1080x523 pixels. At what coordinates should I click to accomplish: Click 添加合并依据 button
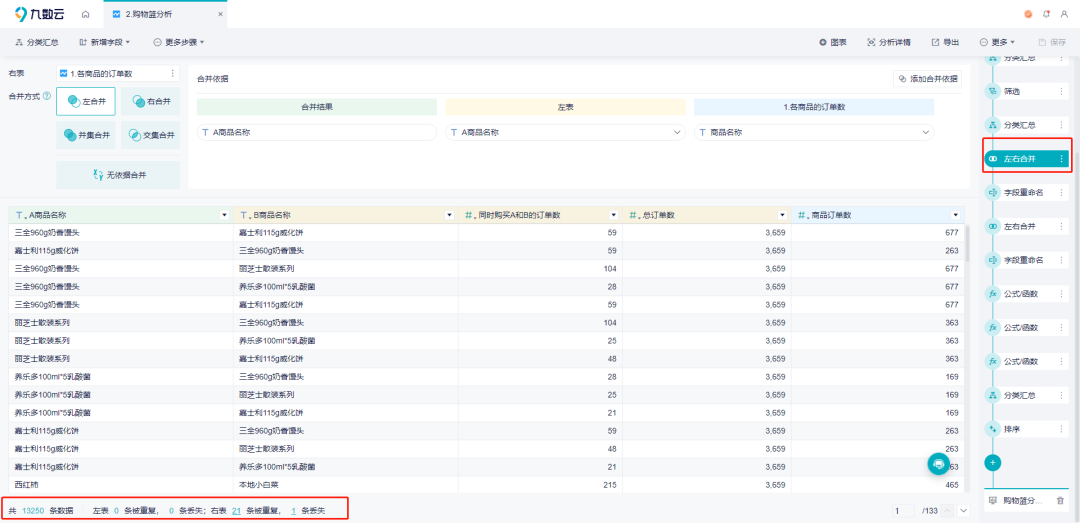click(x=927, y=79)
